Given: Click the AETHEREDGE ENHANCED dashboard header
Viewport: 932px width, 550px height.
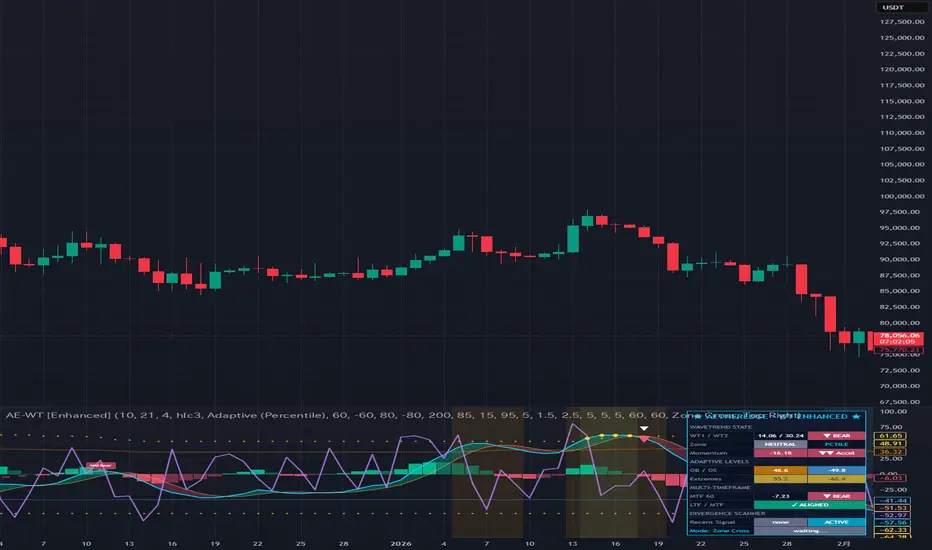Looking at the screenshot, I should [776, 416].
